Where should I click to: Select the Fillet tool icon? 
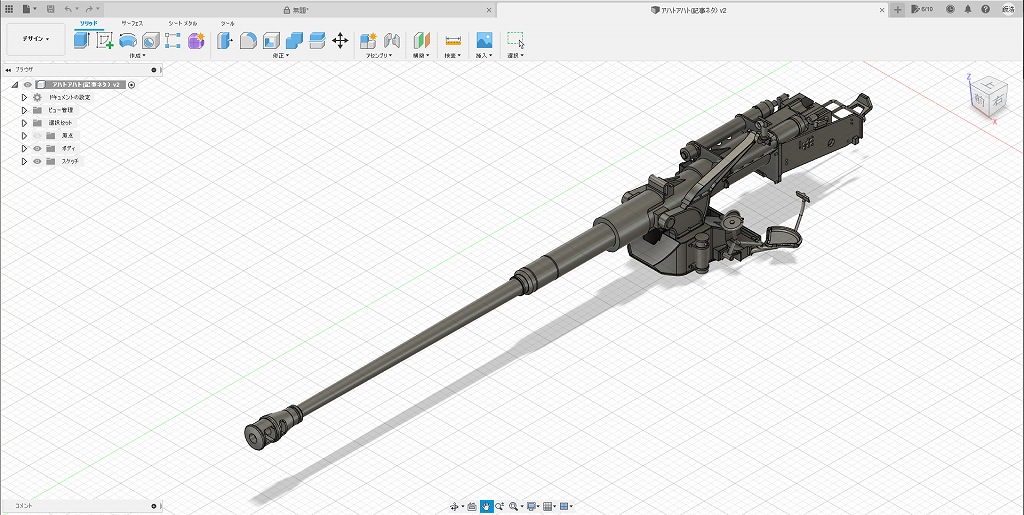point(248,40)
